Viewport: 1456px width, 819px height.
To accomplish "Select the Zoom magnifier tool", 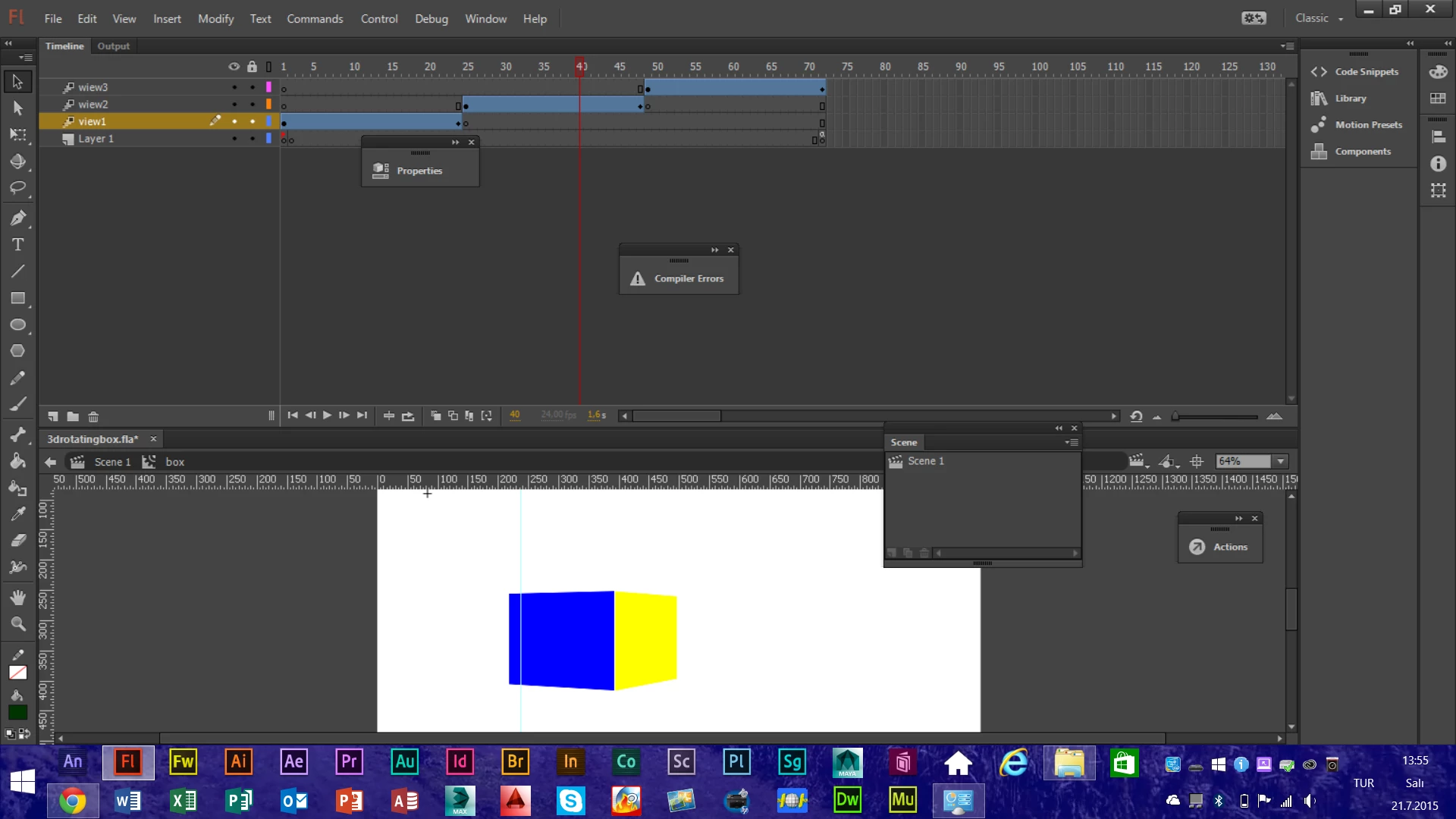I will pyautogui.click(x=18, y=624).
